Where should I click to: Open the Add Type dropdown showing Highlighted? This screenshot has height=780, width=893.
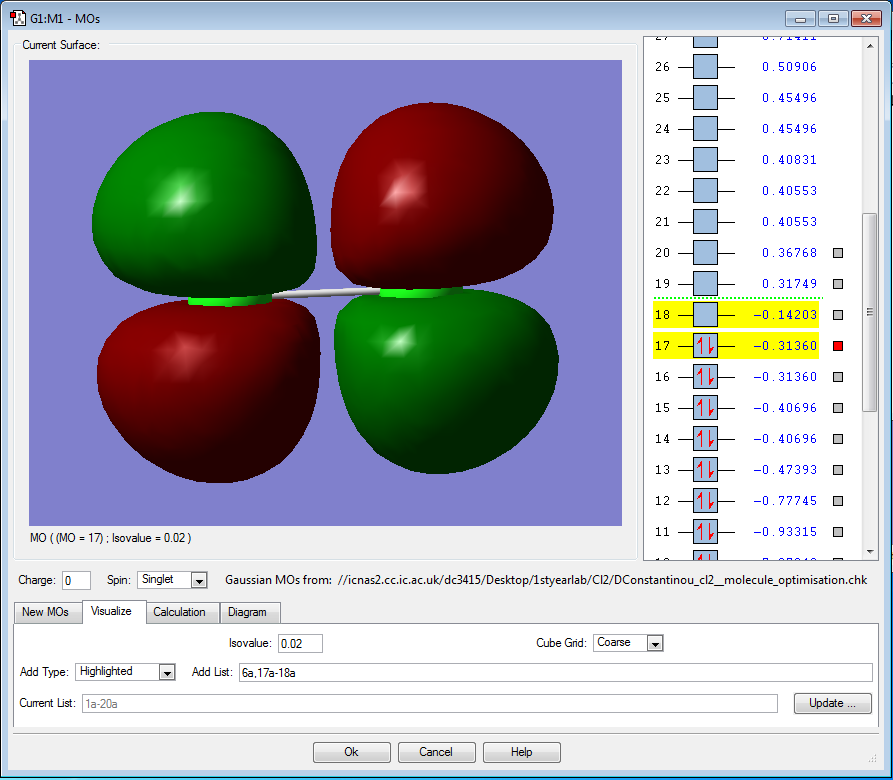pos(166,672)
